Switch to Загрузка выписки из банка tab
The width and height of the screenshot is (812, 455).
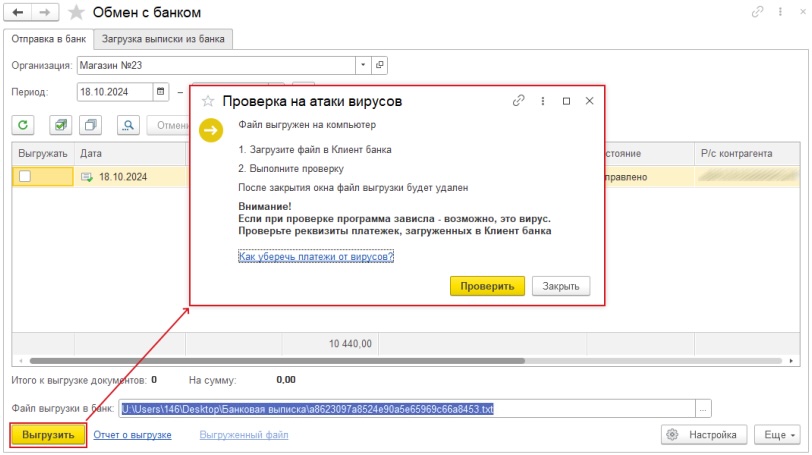(x=163, y=39)
